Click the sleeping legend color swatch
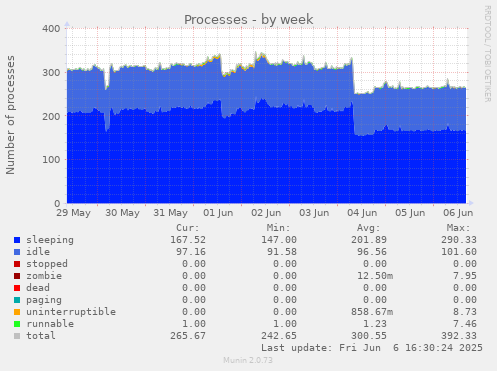This screenshot has width=497, height=371. click(x=17, y=240)
